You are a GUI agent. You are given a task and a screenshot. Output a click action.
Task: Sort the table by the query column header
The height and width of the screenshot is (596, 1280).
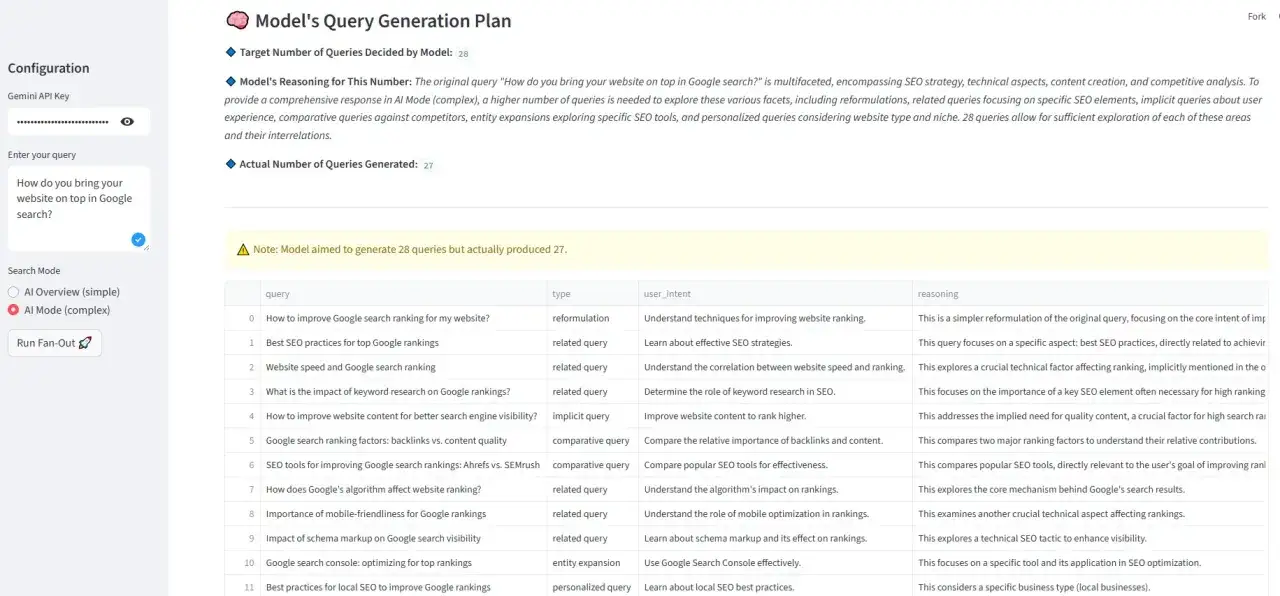pyautogui.click(x=277, y=293)
